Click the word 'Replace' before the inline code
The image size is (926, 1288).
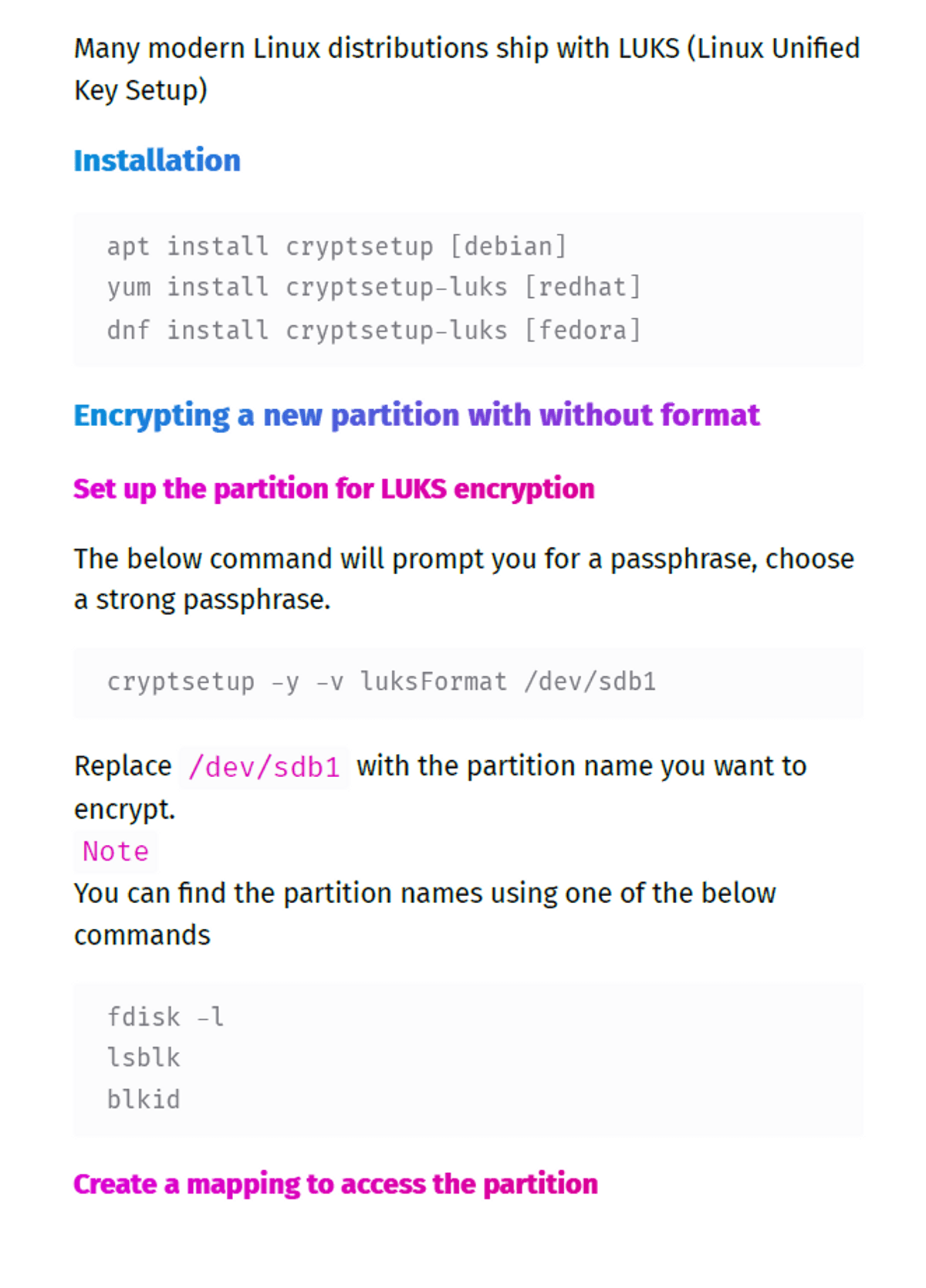click(x=123, y=766)
